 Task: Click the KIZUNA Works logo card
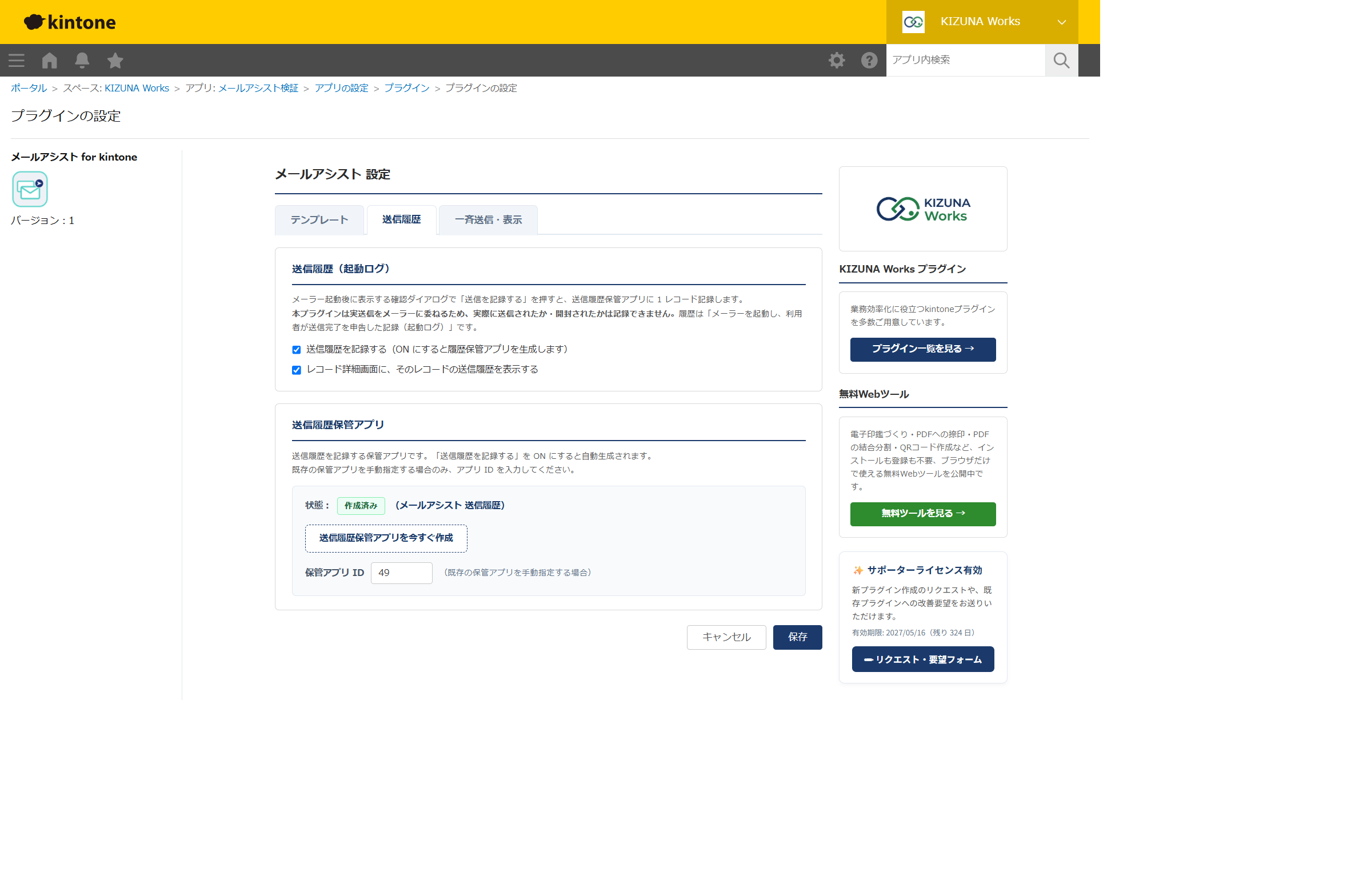(923, 209)
